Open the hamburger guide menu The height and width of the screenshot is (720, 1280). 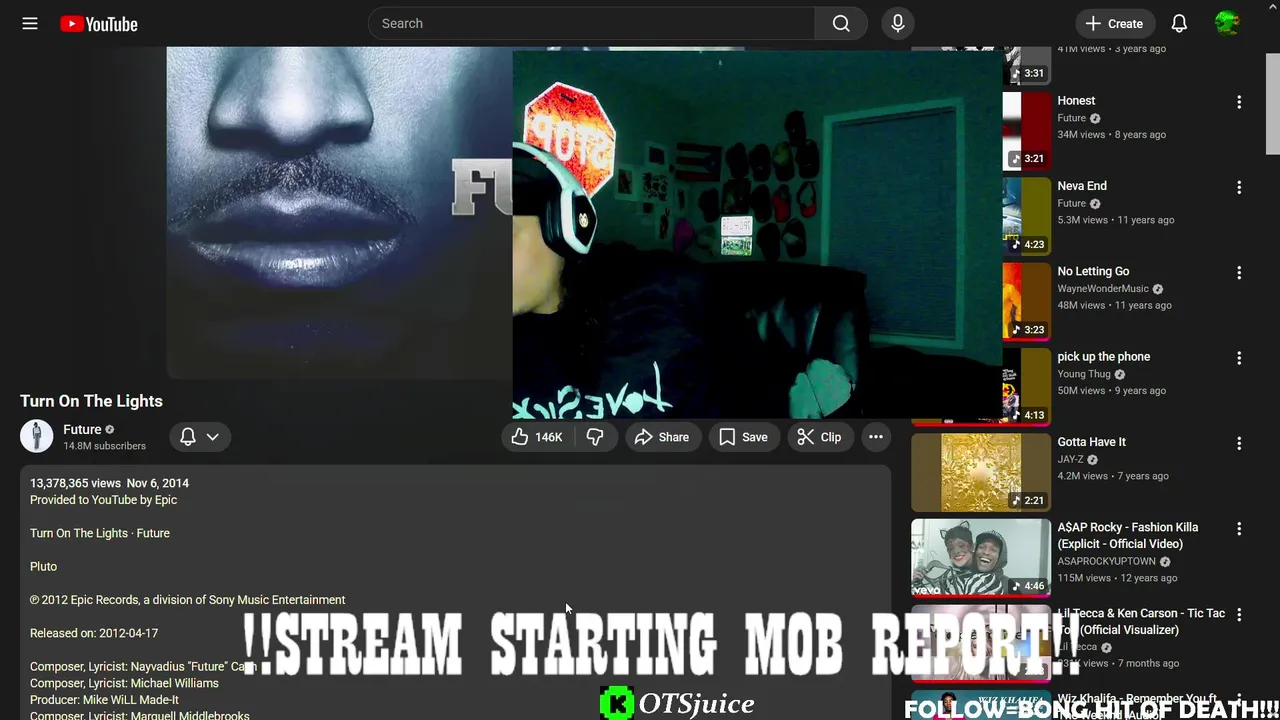[30, 23]
